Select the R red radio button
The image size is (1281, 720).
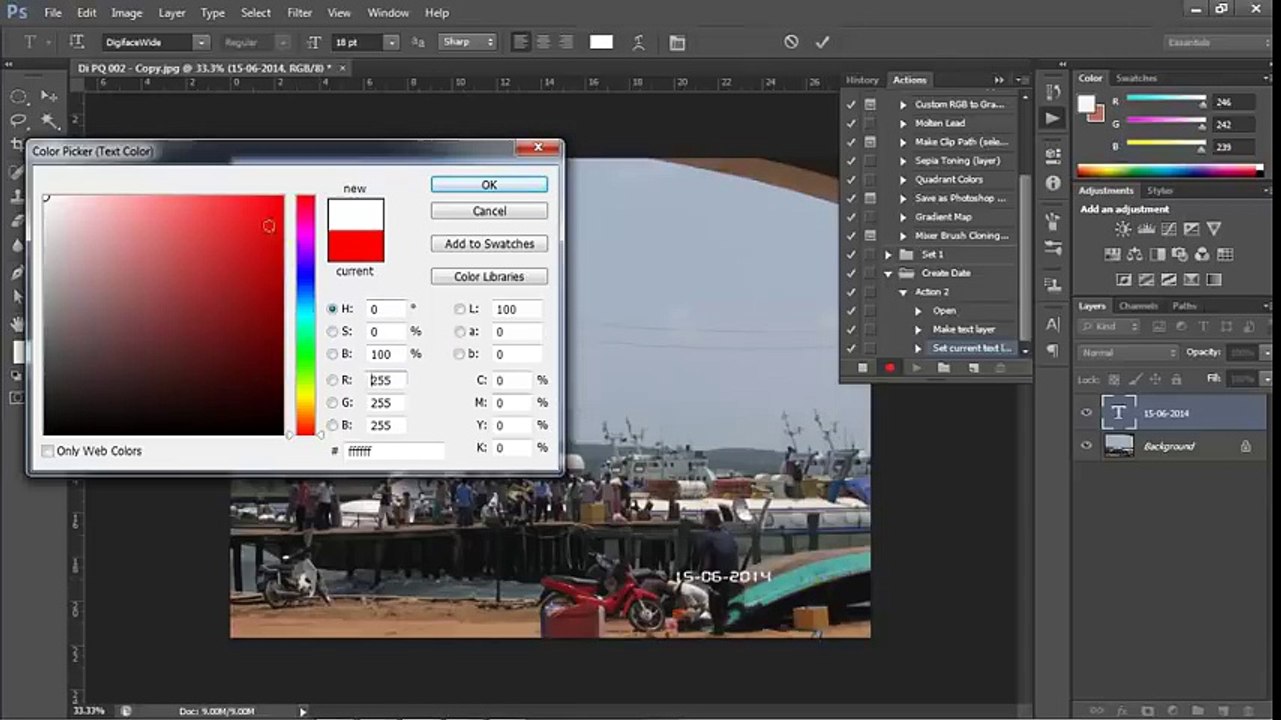click(332, 380)
